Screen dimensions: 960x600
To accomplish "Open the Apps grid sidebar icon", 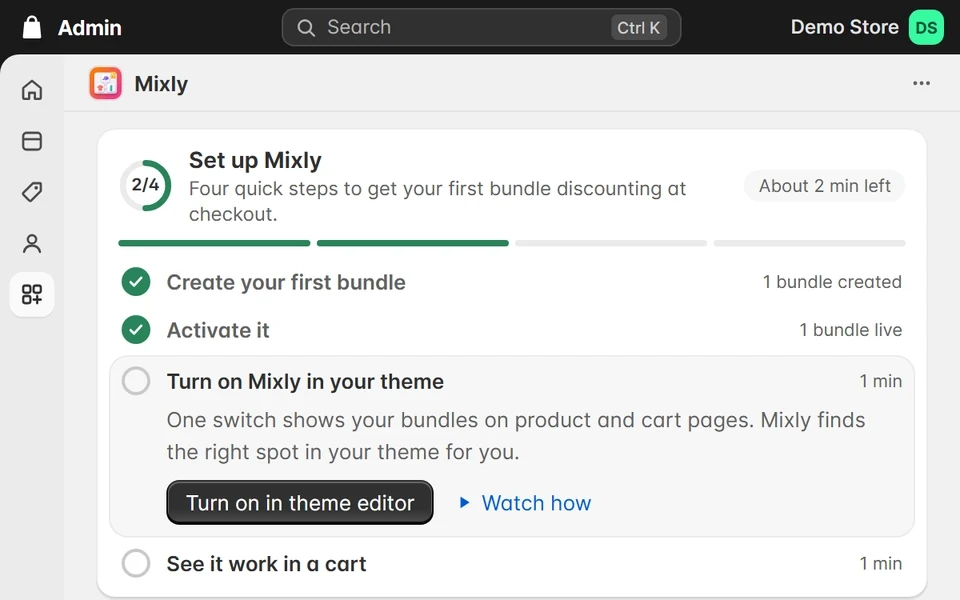I will [x=32, y=294].
